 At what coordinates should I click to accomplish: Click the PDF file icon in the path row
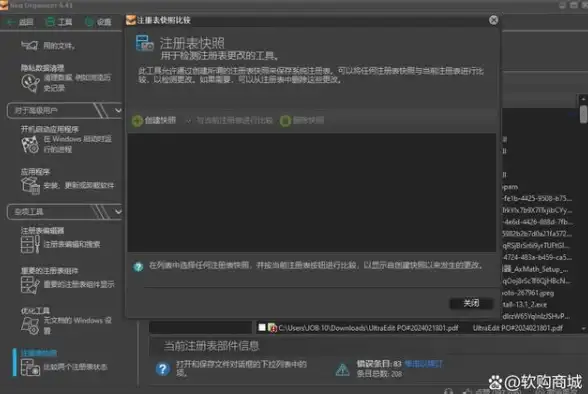point(273,328)
